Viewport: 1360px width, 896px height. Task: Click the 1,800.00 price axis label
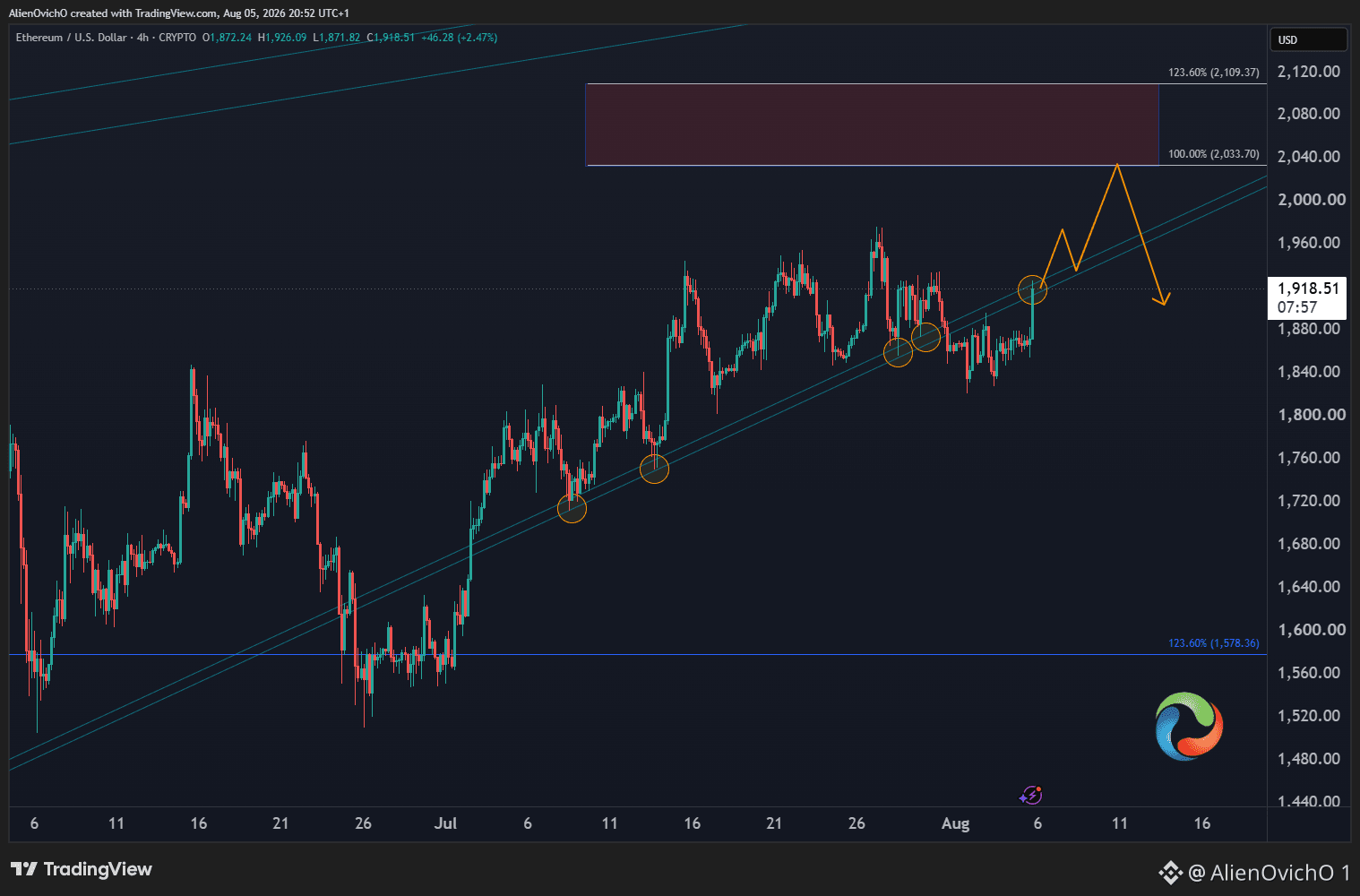click(1312, 415)
